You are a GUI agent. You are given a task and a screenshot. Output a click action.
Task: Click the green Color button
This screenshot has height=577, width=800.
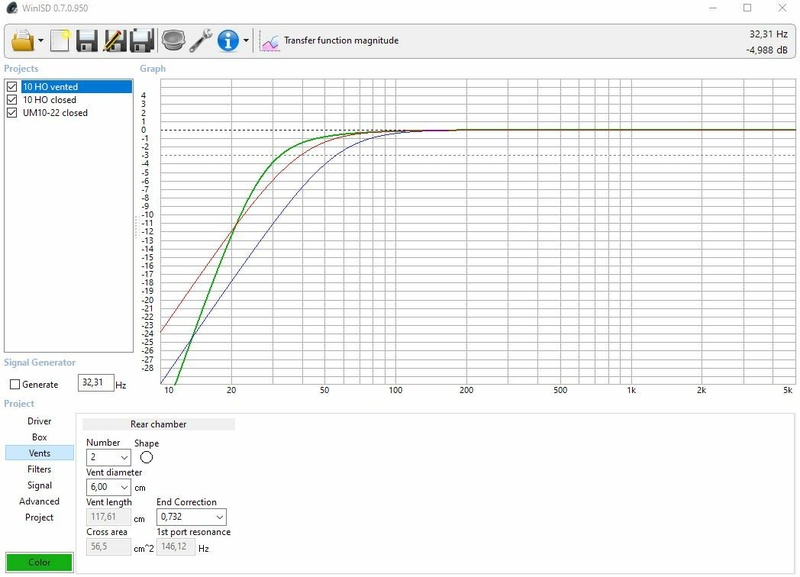[x=39, y=562]
